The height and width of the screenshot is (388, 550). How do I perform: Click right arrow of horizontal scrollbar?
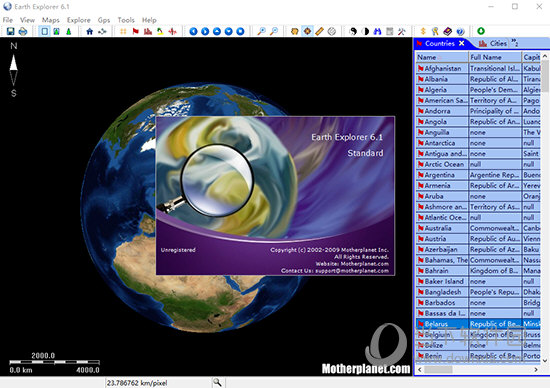(536, 369)
